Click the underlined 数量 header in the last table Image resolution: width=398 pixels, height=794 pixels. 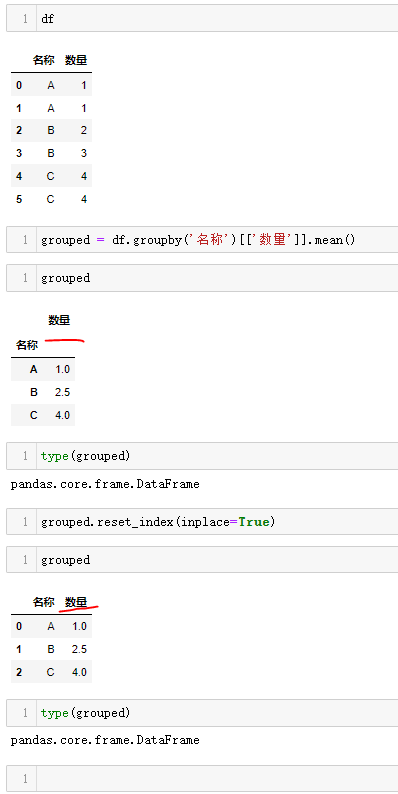click(x=76, y=602)
